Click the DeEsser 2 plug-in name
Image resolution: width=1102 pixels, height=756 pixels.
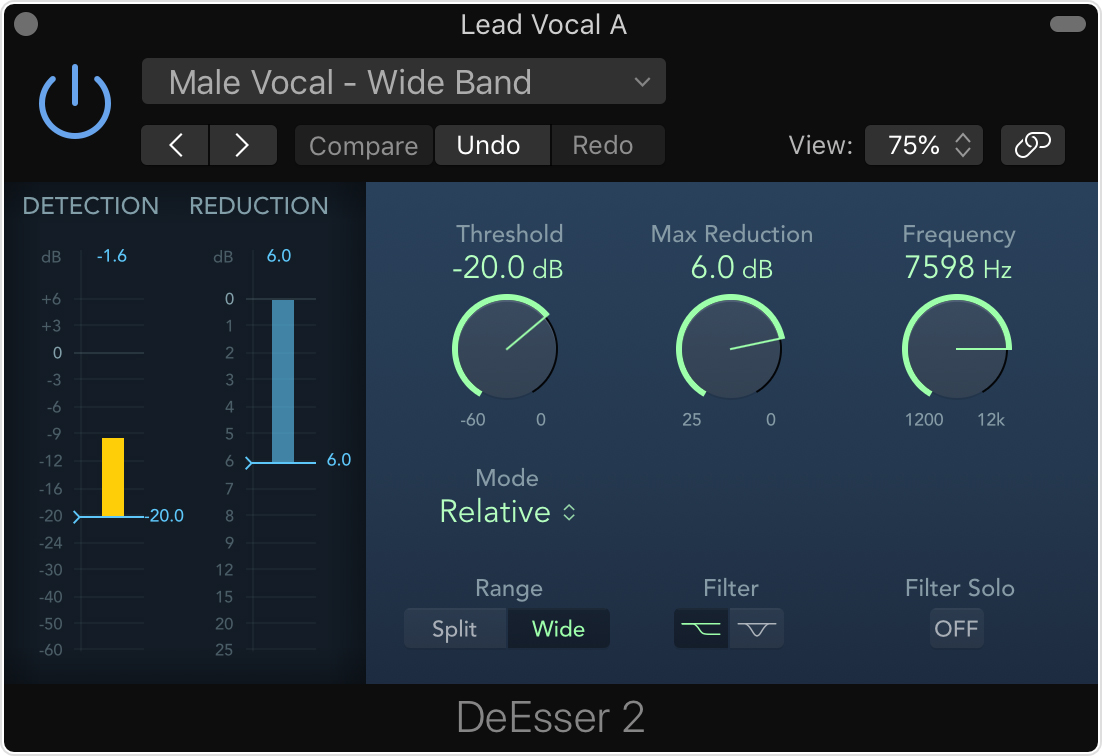[x=550, y=717]
